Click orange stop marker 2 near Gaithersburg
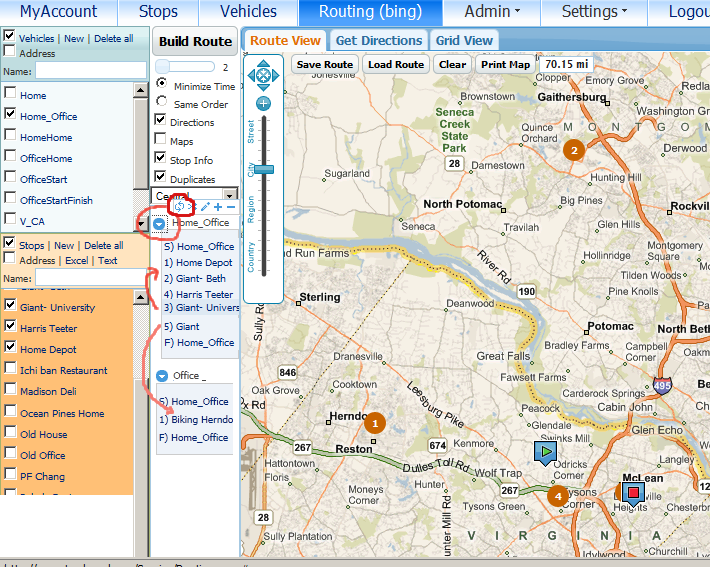This screenshot has width=710, height=567. (574, 150)
